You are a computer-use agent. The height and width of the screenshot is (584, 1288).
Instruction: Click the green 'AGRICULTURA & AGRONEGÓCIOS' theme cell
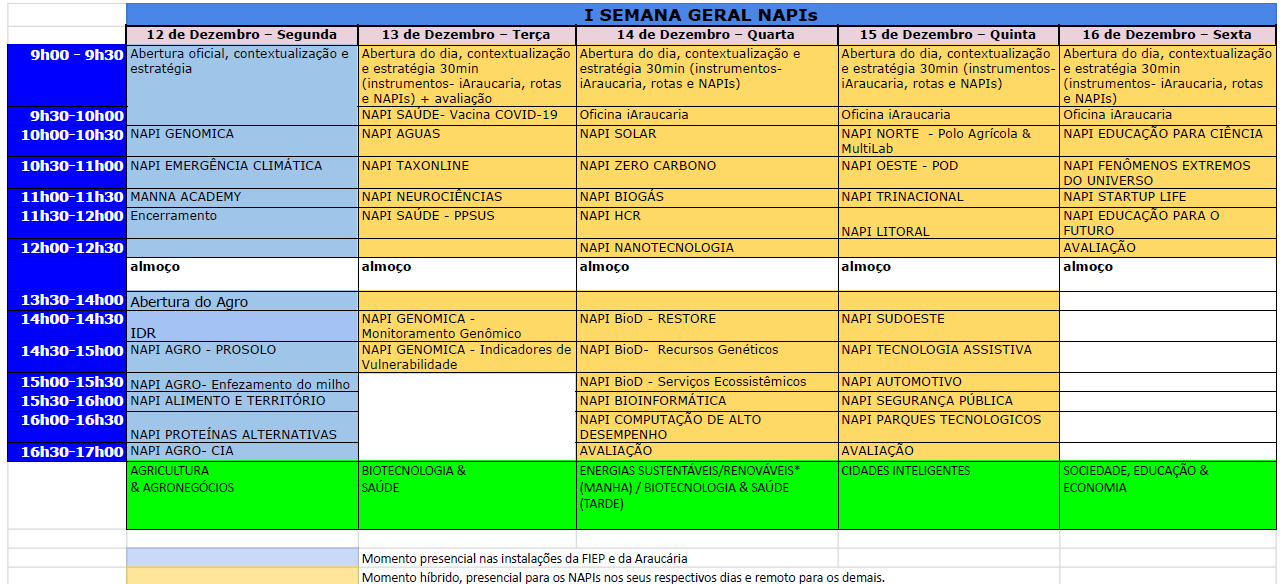click(x=243, y=495)
